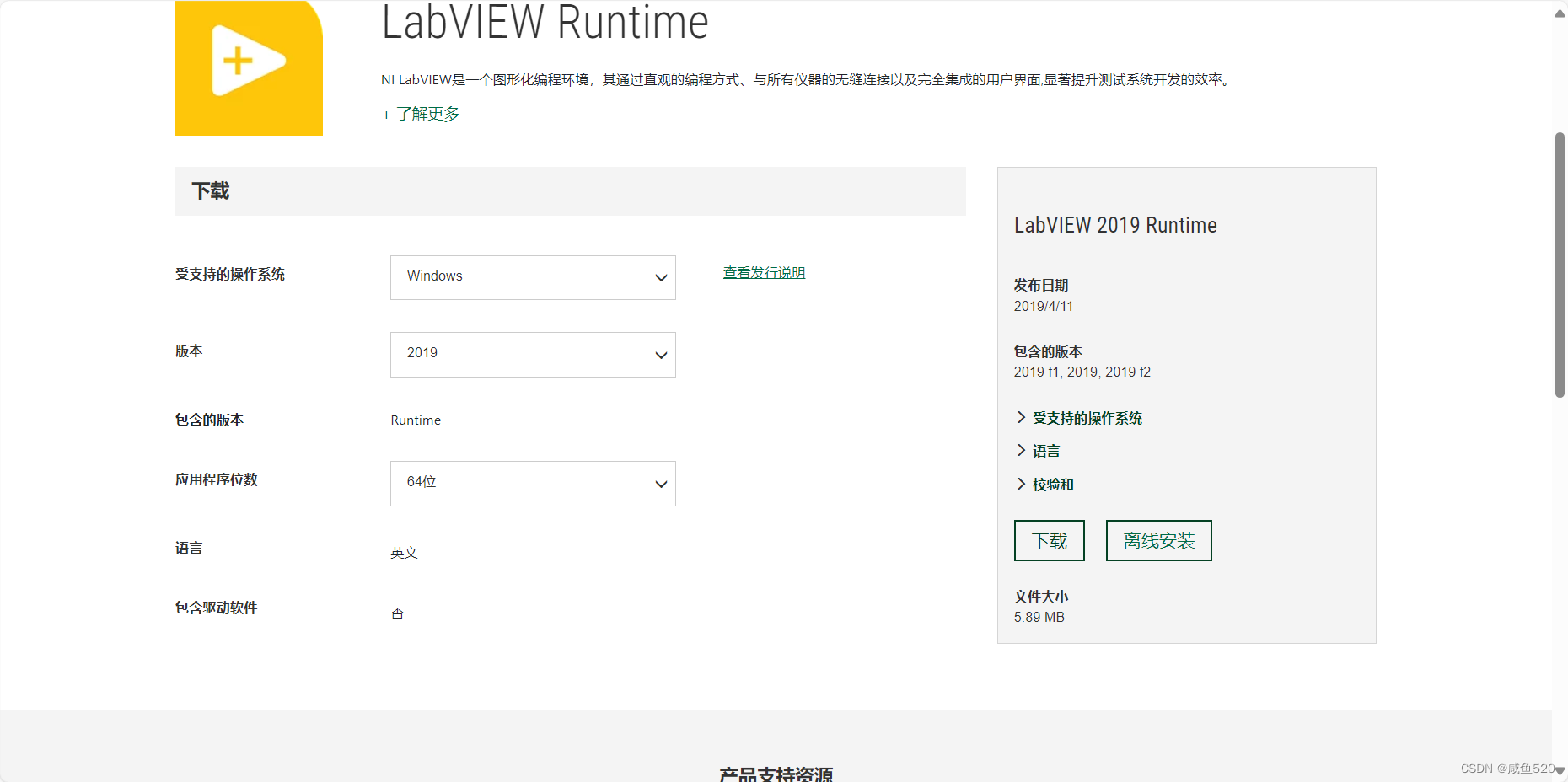
Task: Click the page vertical scrollbar thumb
Action: click(x=1560, y=265)
